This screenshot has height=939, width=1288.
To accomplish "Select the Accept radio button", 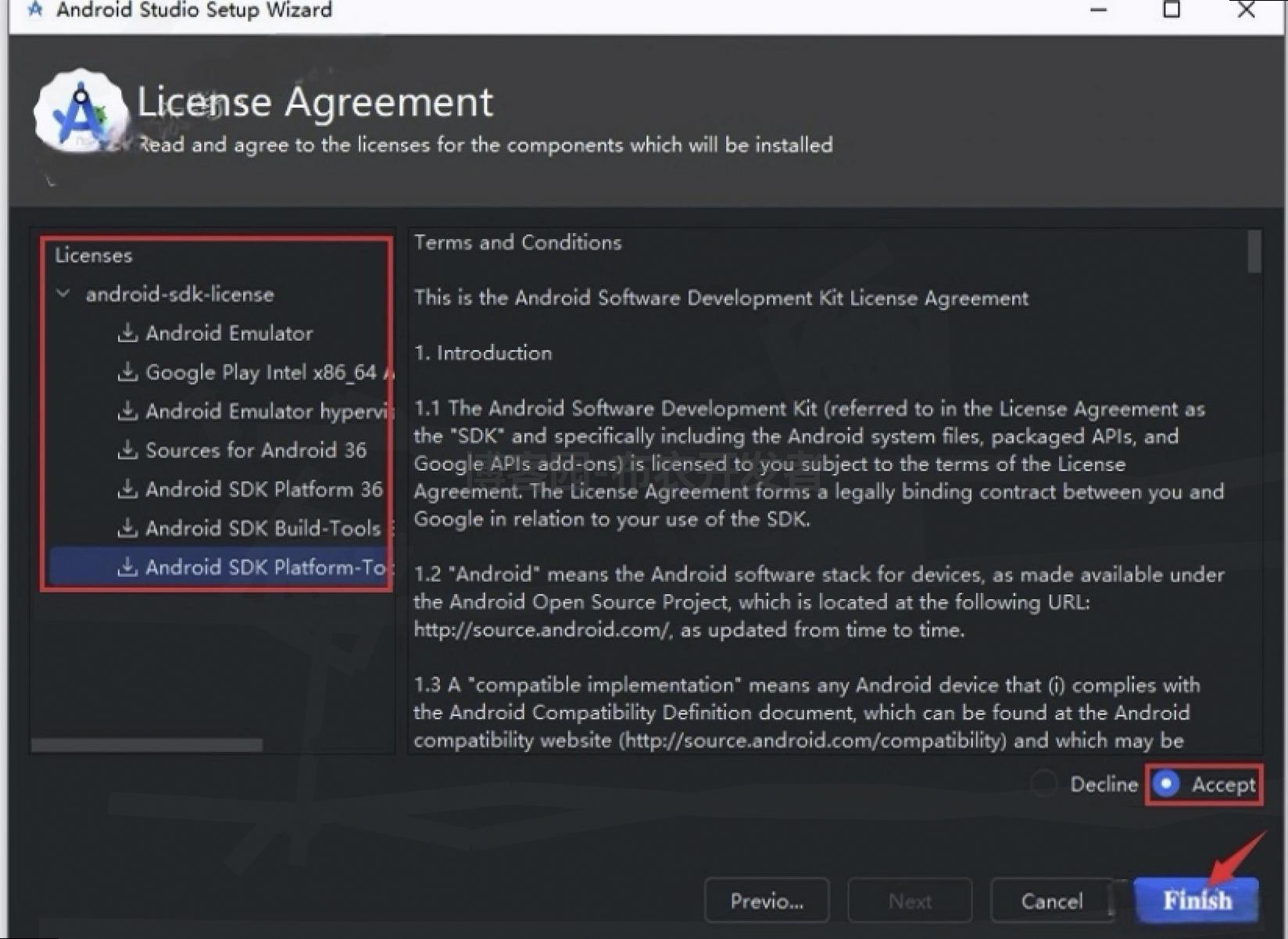I will point(1166,783).
